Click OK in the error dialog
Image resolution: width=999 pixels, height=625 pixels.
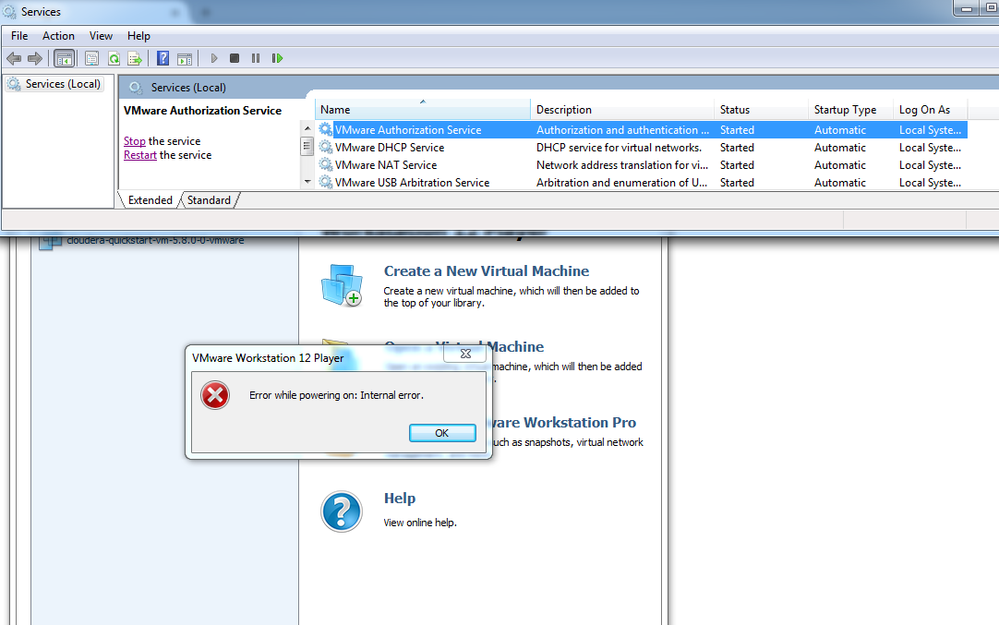point(442,433)
